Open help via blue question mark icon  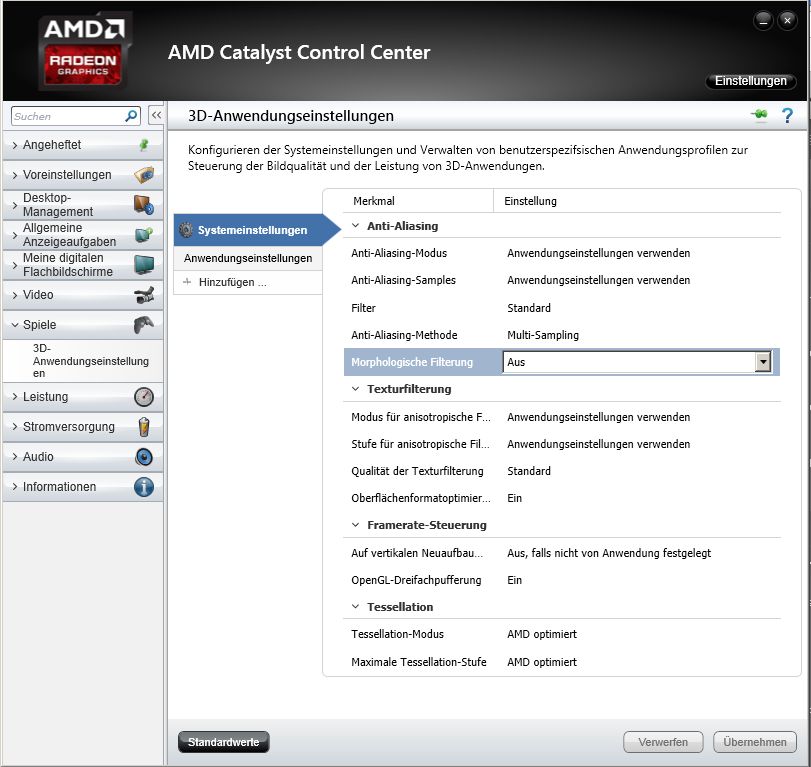click(x=787, y=115)
